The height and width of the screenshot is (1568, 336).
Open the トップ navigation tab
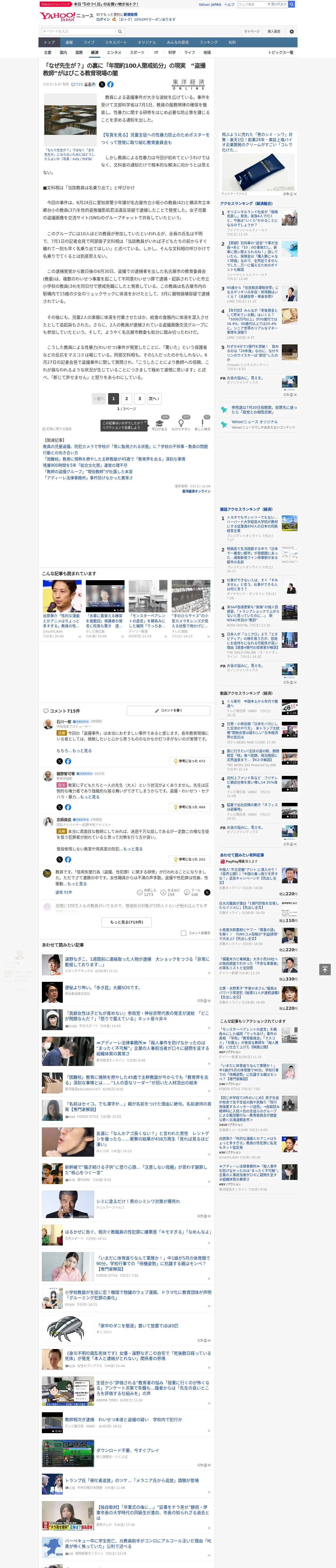point(49,43)
